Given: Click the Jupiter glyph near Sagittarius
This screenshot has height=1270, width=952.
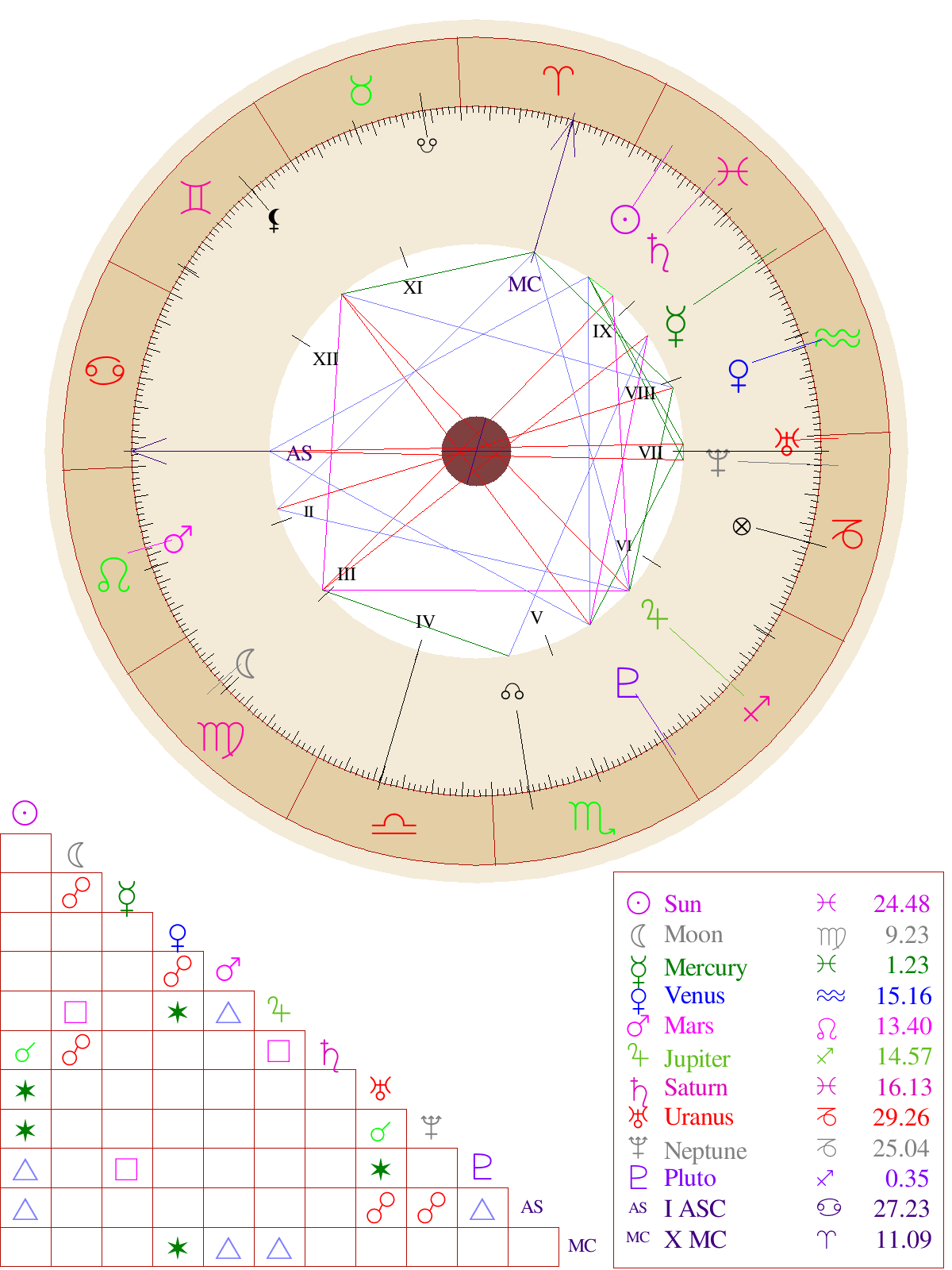Looking at the screenshot, I should click(654, 614).
